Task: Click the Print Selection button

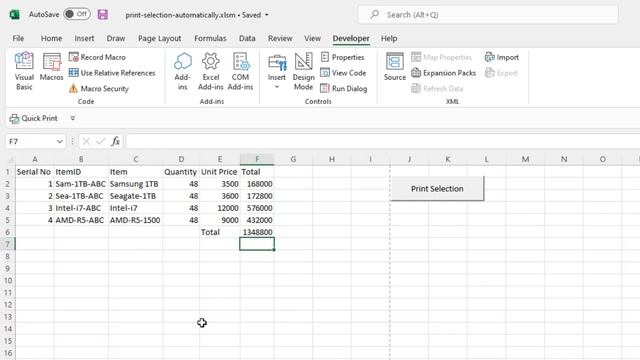Action: (437, 189)
